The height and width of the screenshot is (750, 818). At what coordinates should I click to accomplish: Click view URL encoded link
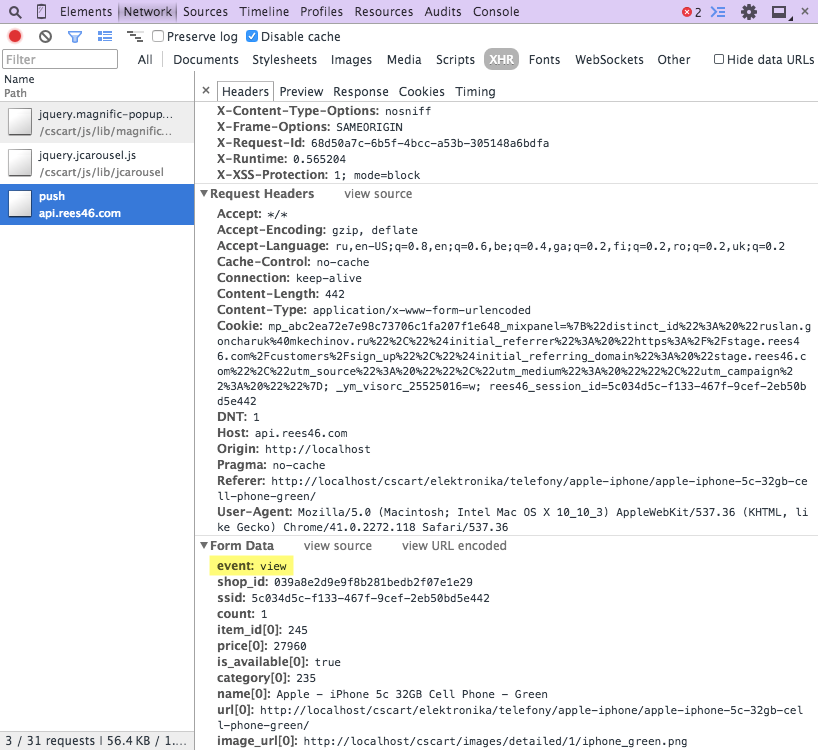click(454, 546)
